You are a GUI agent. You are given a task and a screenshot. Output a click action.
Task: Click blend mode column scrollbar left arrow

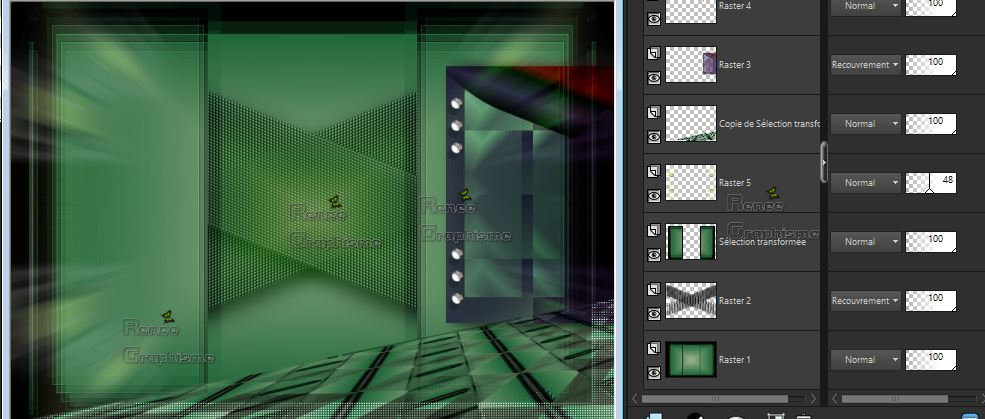tap(834, 399)
